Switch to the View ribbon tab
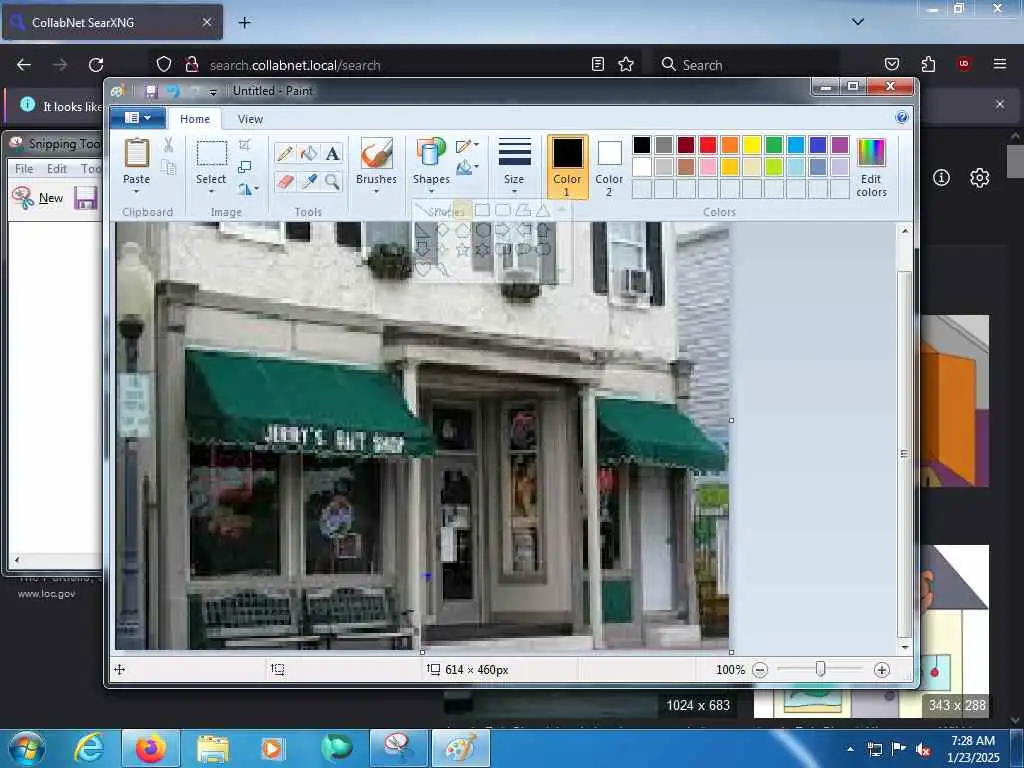 coord(250,119)
